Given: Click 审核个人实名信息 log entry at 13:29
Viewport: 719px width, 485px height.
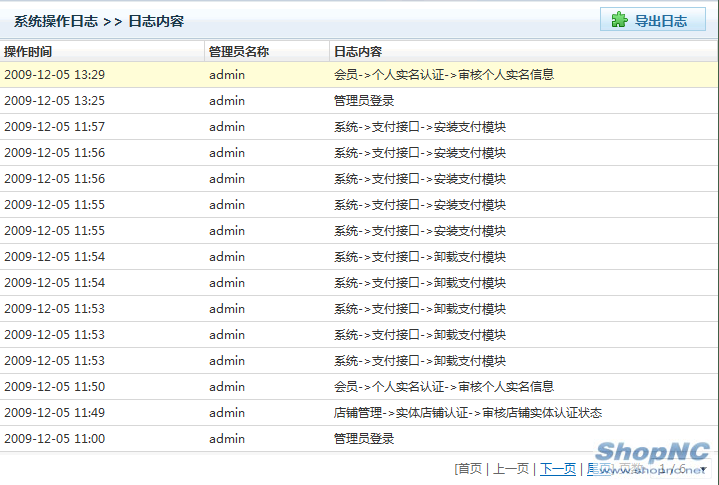Looking at the screenshot, I should (444, 75).
